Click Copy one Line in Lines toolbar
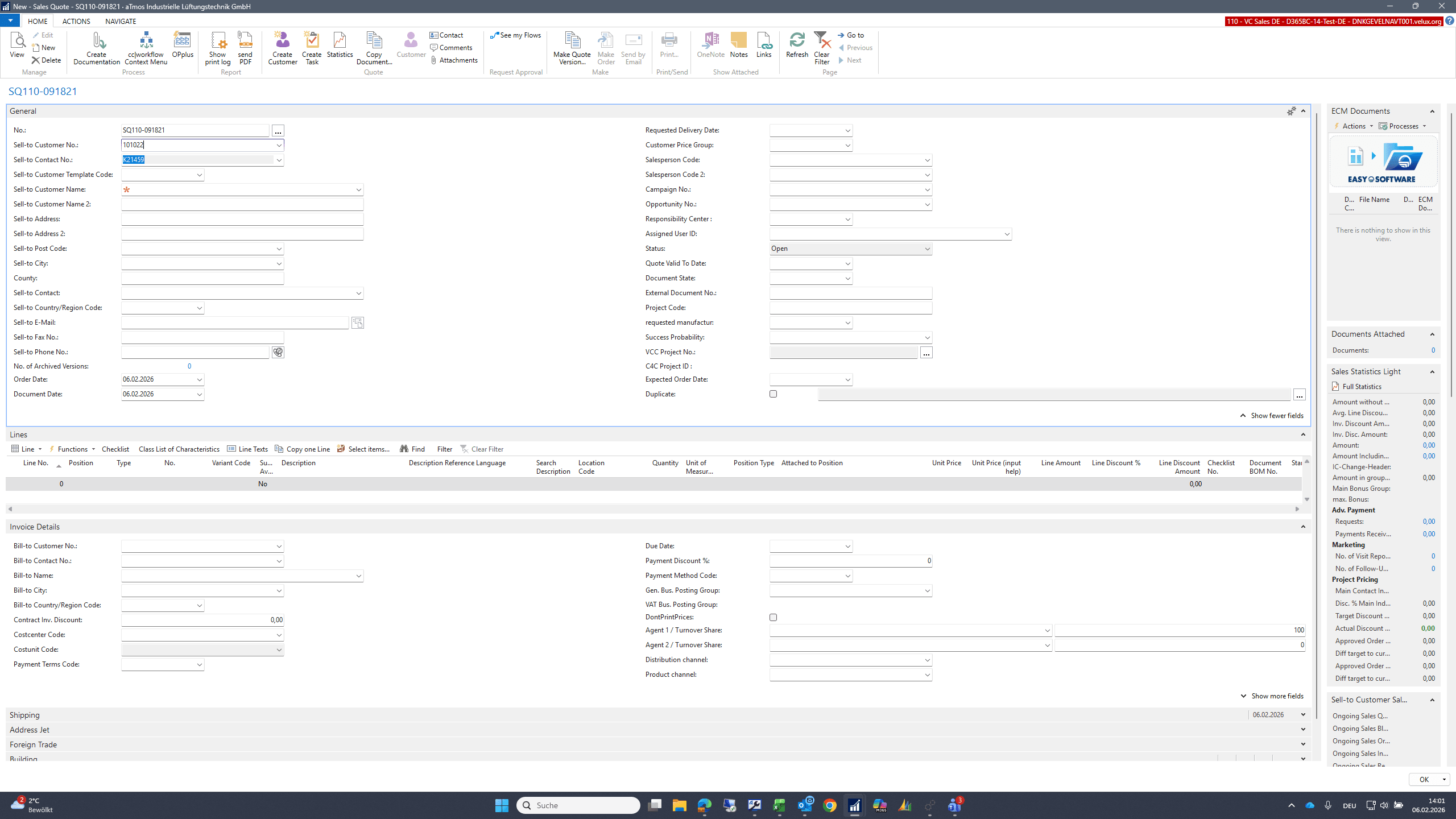 click(x=302, y=449)
